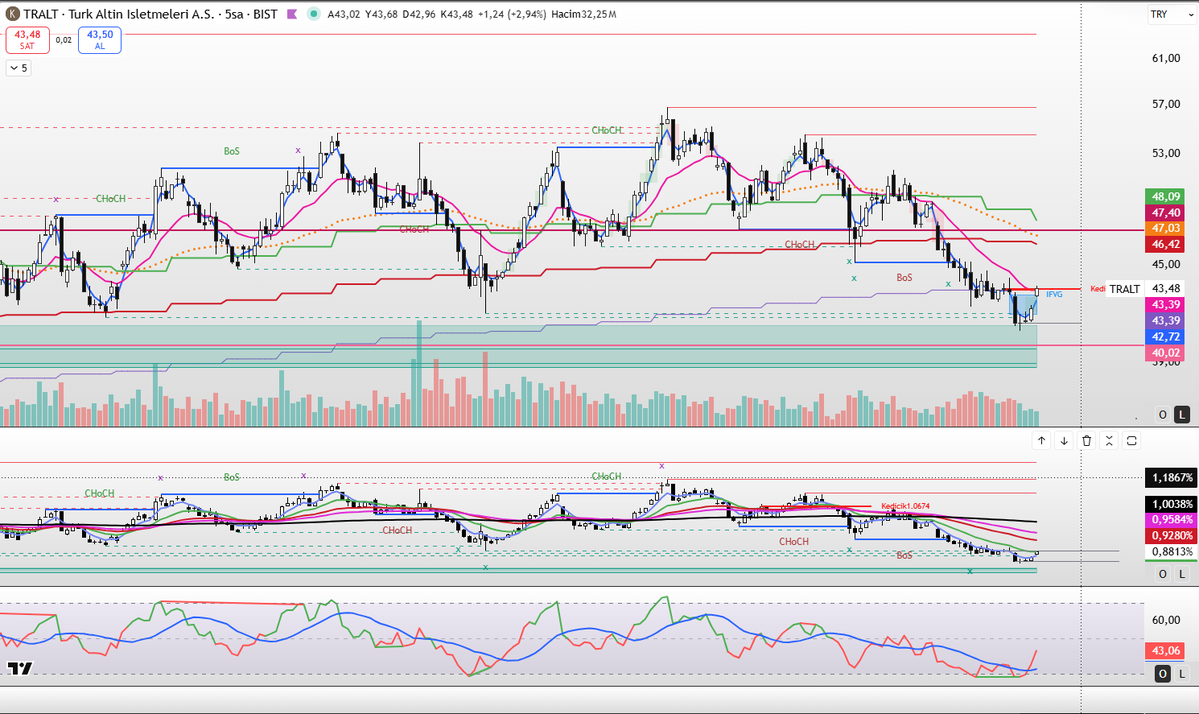Toggle auto scale O on oscillator pane
This screenshot has height=714, width=1199.
(1162, 673)
